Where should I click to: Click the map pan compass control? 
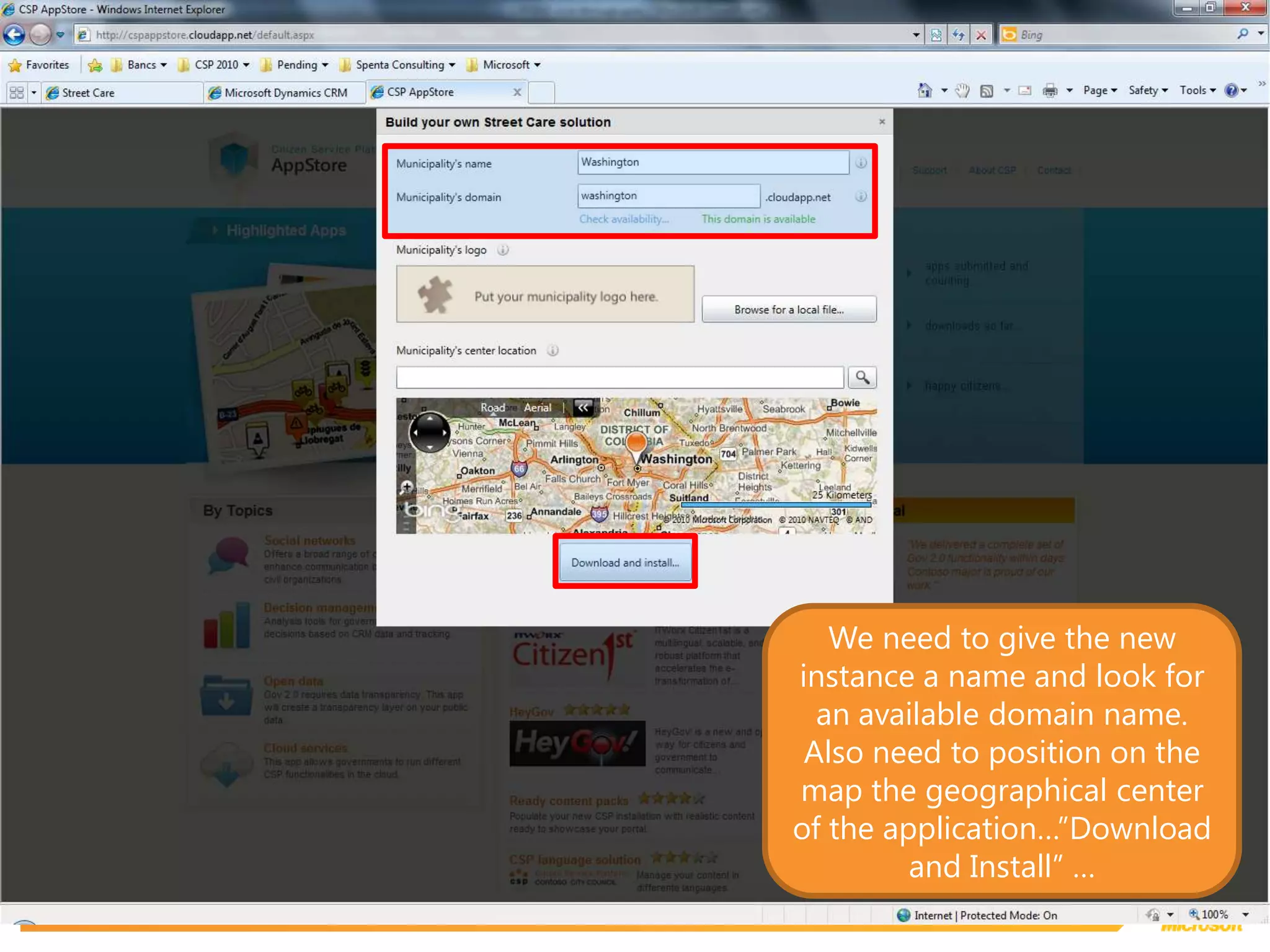(430, 432)
